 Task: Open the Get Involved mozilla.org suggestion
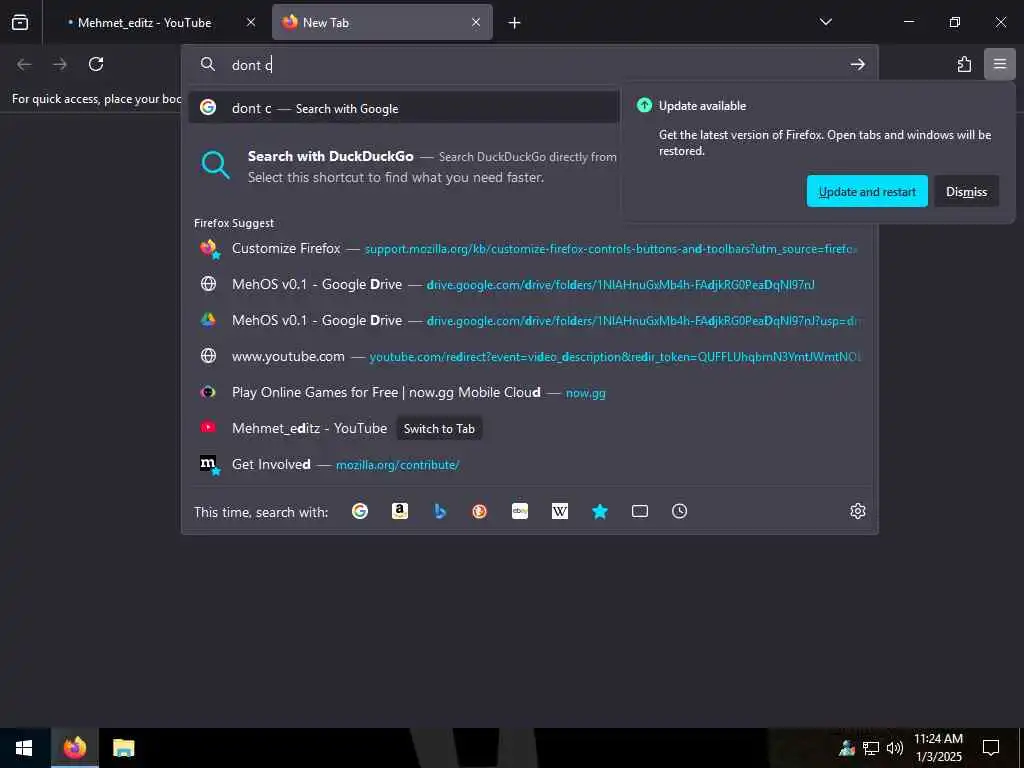pos(529,464)
